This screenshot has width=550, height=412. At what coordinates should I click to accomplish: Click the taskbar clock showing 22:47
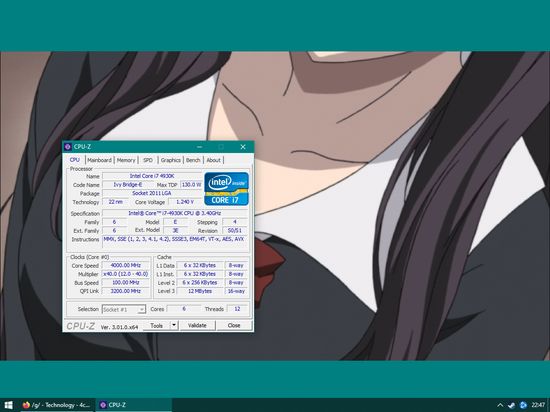tap(538, 405)
